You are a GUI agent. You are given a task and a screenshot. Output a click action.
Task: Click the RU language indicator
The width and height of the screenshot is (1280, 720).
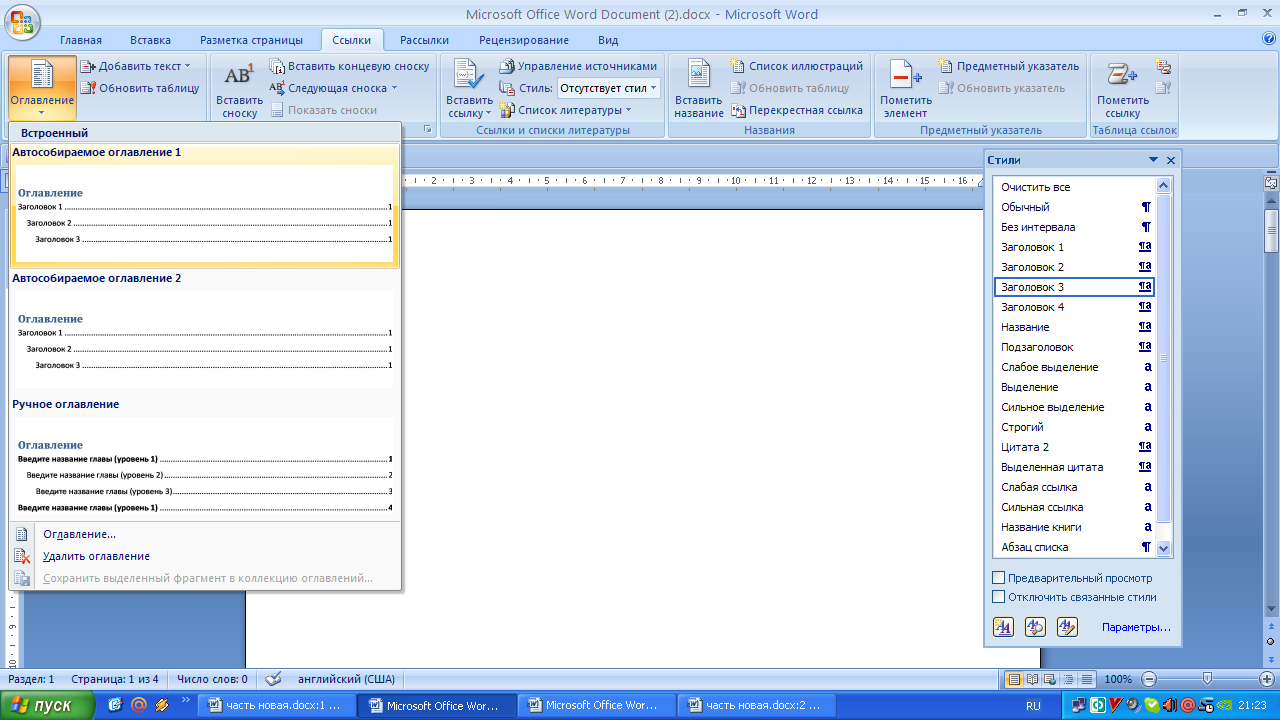pyautogui.click(x=1033, y=705)
